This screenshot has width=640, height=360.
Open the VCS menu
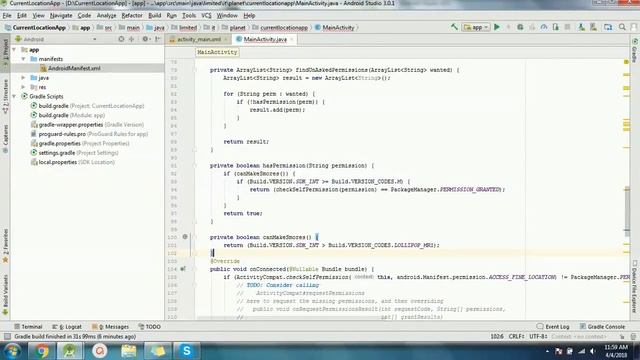(x=206, y=16)
